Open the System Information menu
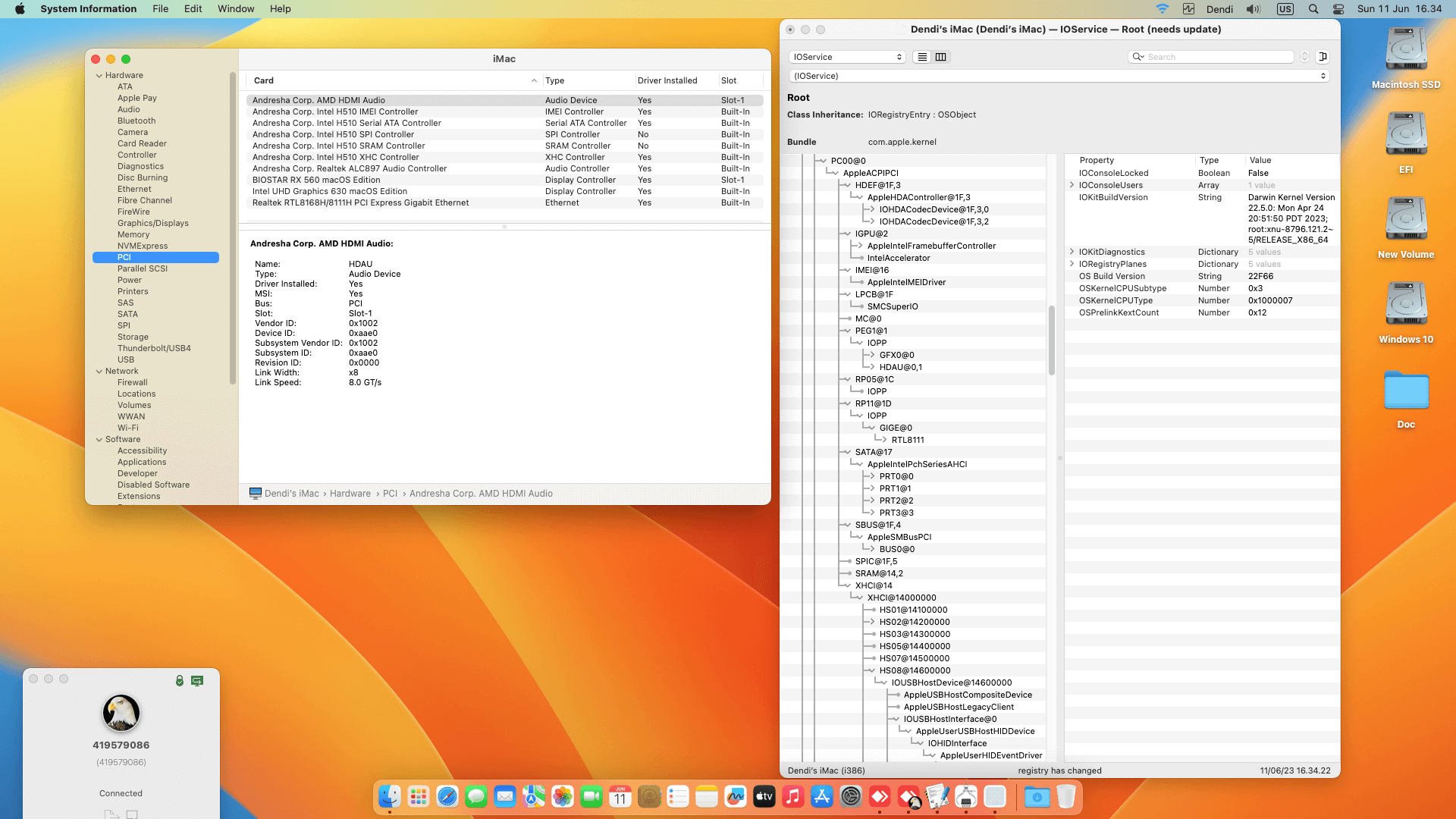The image size is (1456, 819). (89, 9)
